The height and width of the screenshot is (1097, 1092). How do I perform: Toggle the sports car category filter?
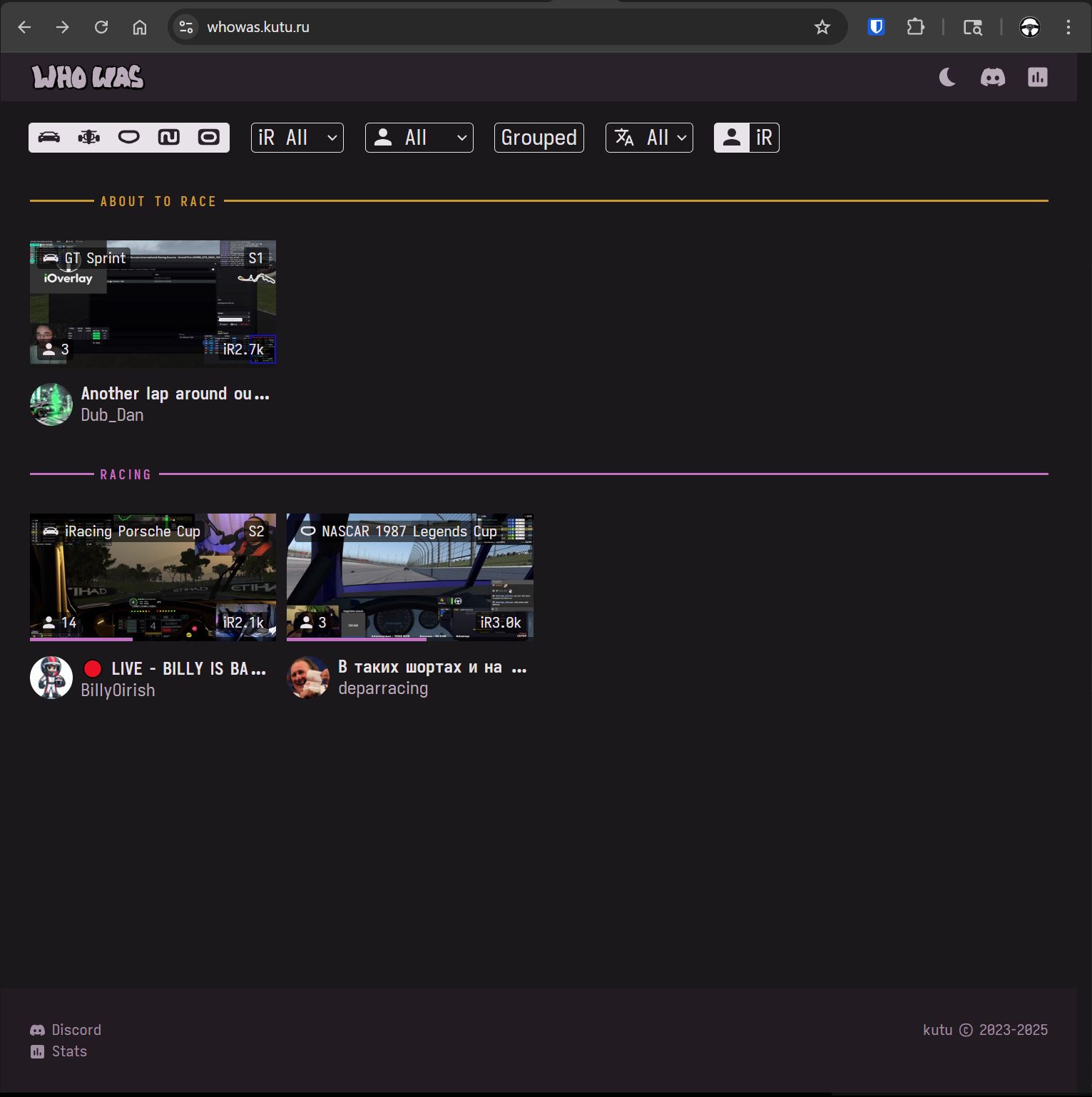click(x=49, y=138)
